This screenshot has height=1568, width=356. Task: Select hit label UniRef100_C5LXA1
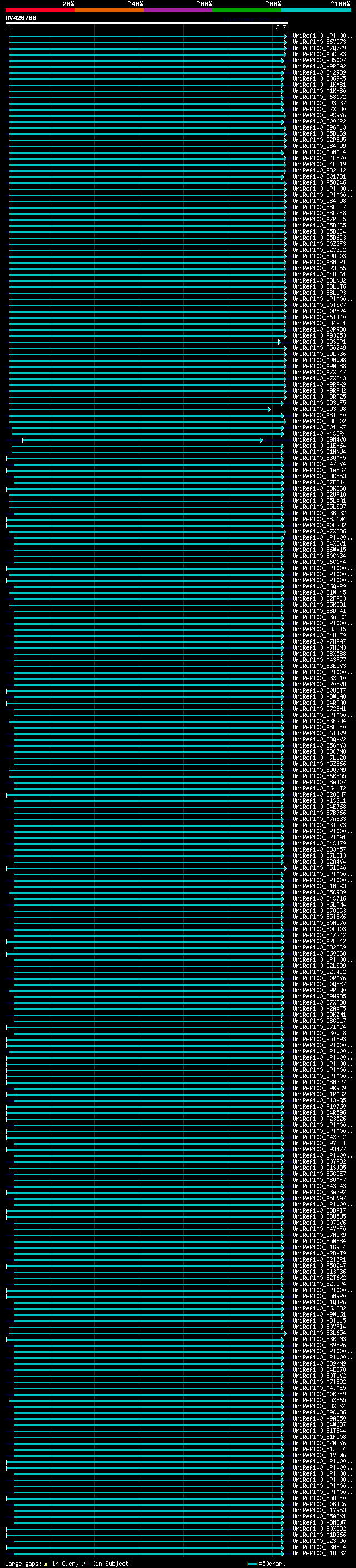pos(319,501)
